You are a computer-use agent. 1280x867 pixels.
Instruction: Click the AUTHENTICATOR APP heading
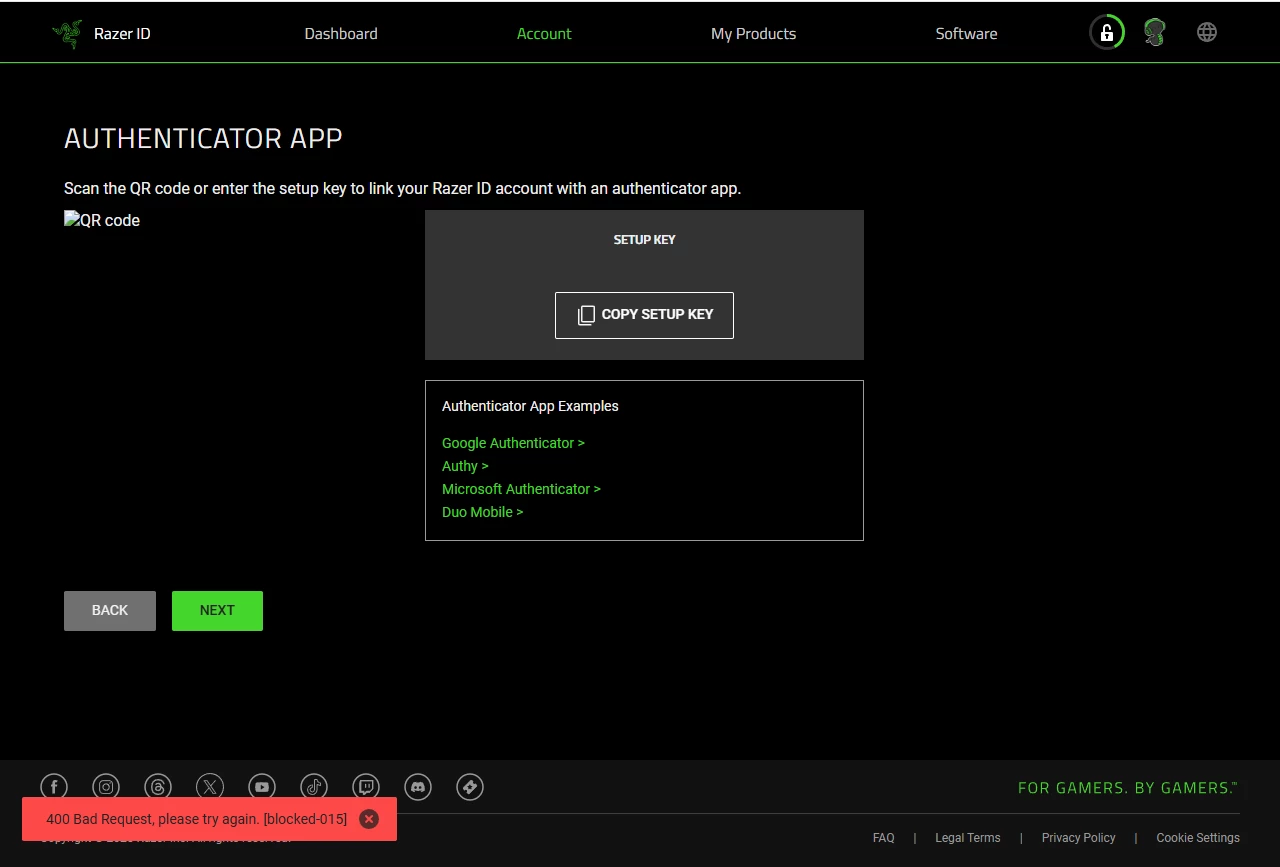tap(203, 138)
